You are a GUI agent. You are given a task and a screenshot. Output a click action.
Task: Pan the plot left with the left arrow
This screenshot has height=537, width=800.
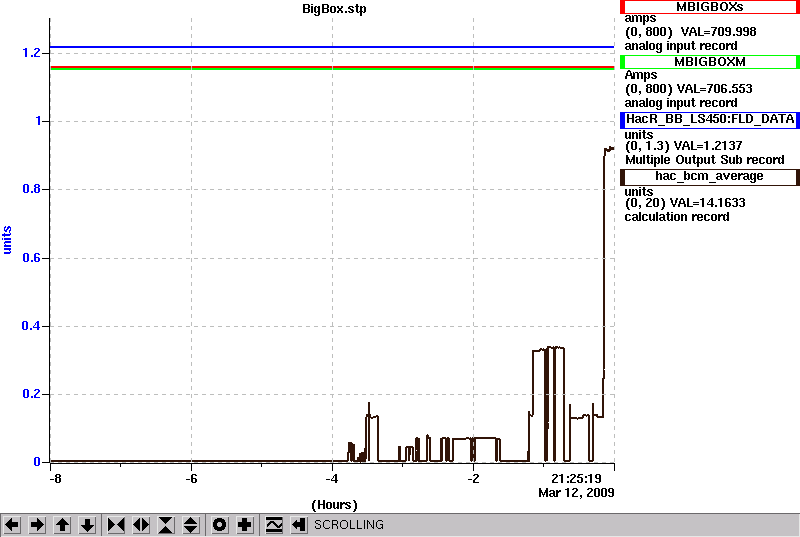[x=12, y=525]
